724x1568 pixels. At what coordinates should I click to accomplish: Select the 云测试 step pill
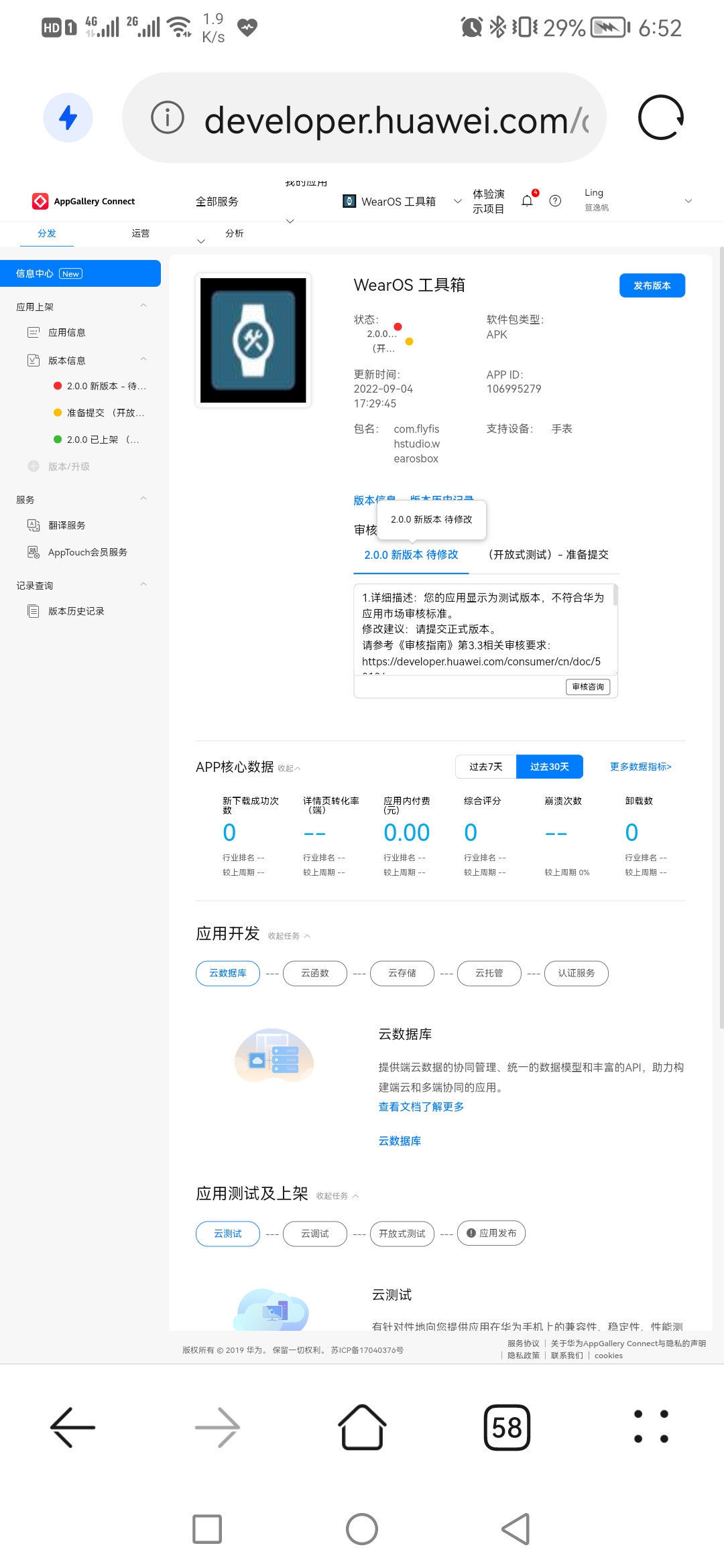point(228,1234)
